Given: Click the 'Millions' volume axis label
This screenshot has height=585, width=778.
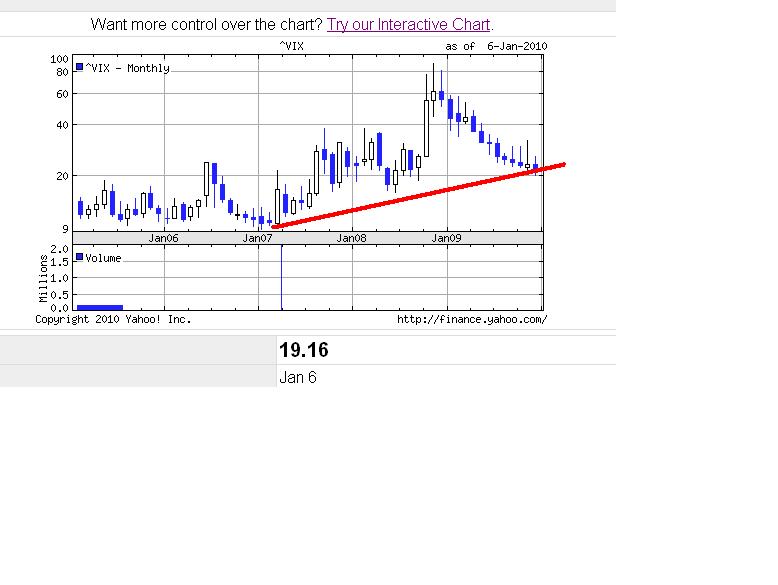Looking at the screenshot, I should pyautogui.click(x=44, y=278).
